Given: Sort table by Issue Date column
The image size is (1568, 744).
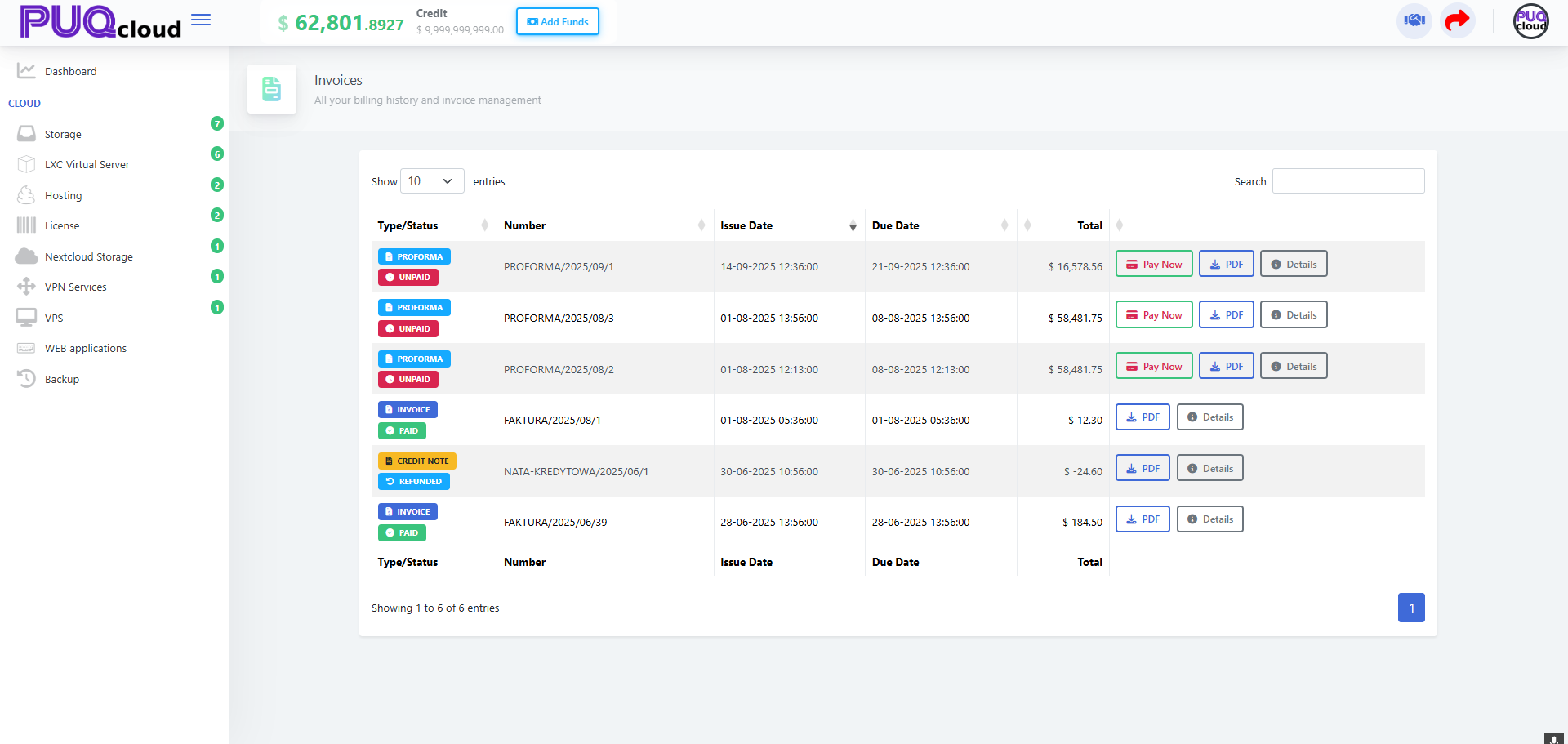Looking at the screenshot, I should pyautogui.click(x=789, y=225).
